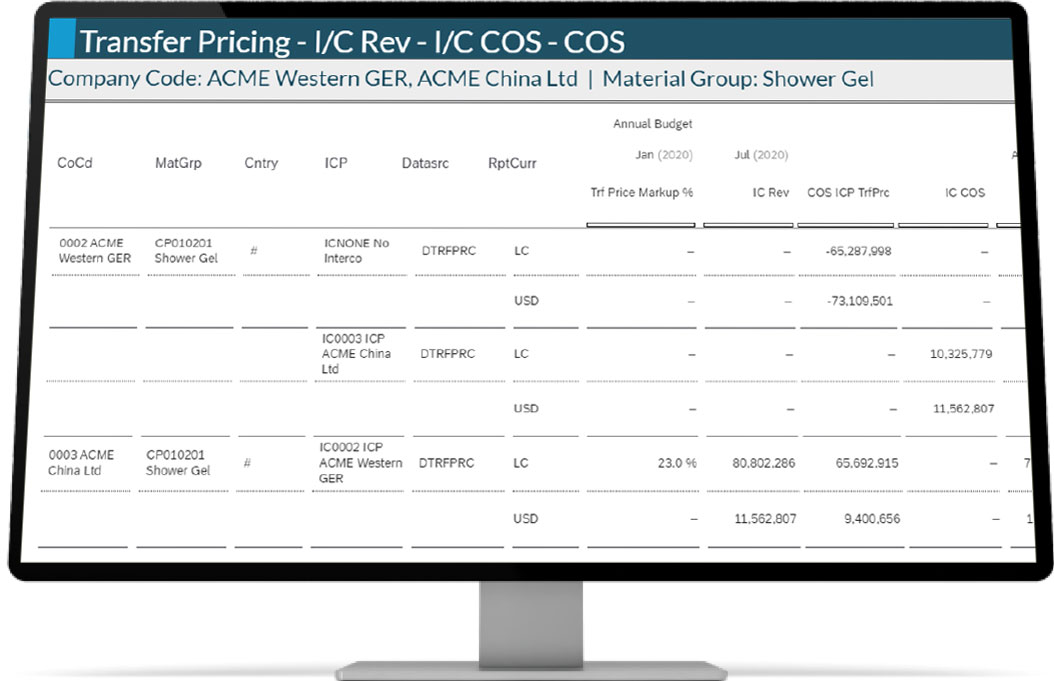This screenshot has width=1054, height=681.
Task: Click the '#' country cell for ACME Western GER
Action: (x=253, y=251)
